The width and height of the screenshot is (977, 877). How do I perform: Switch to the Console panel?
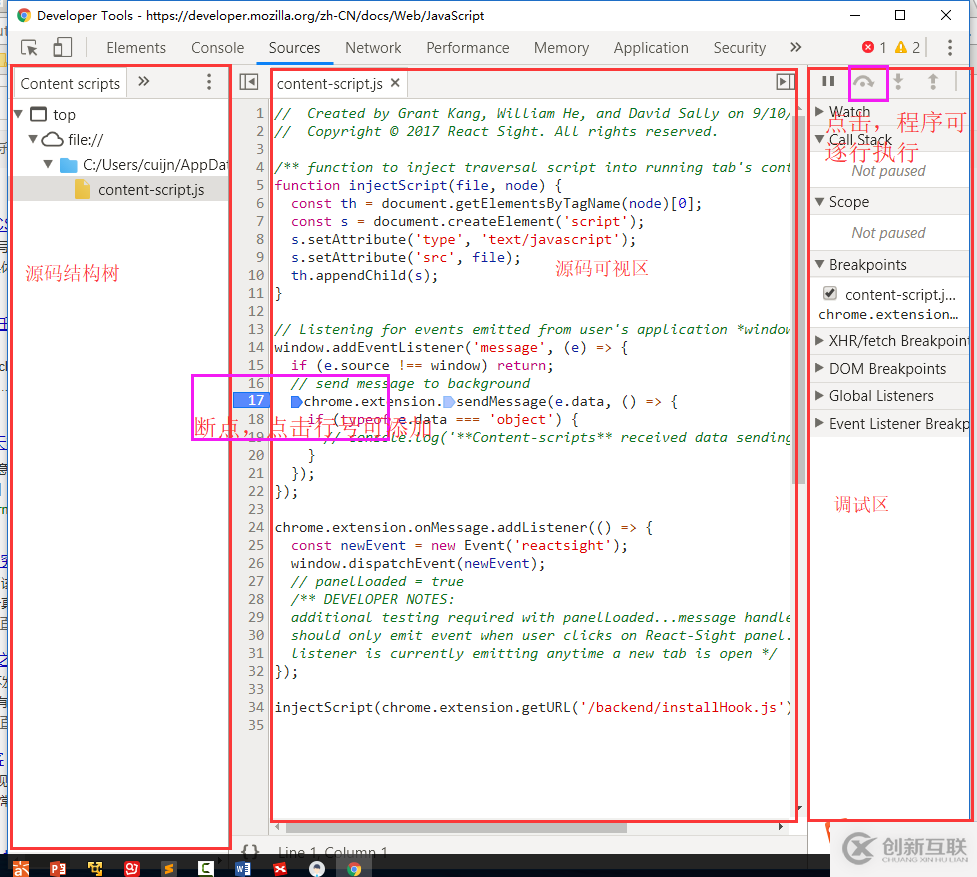[x=217, y=48]
